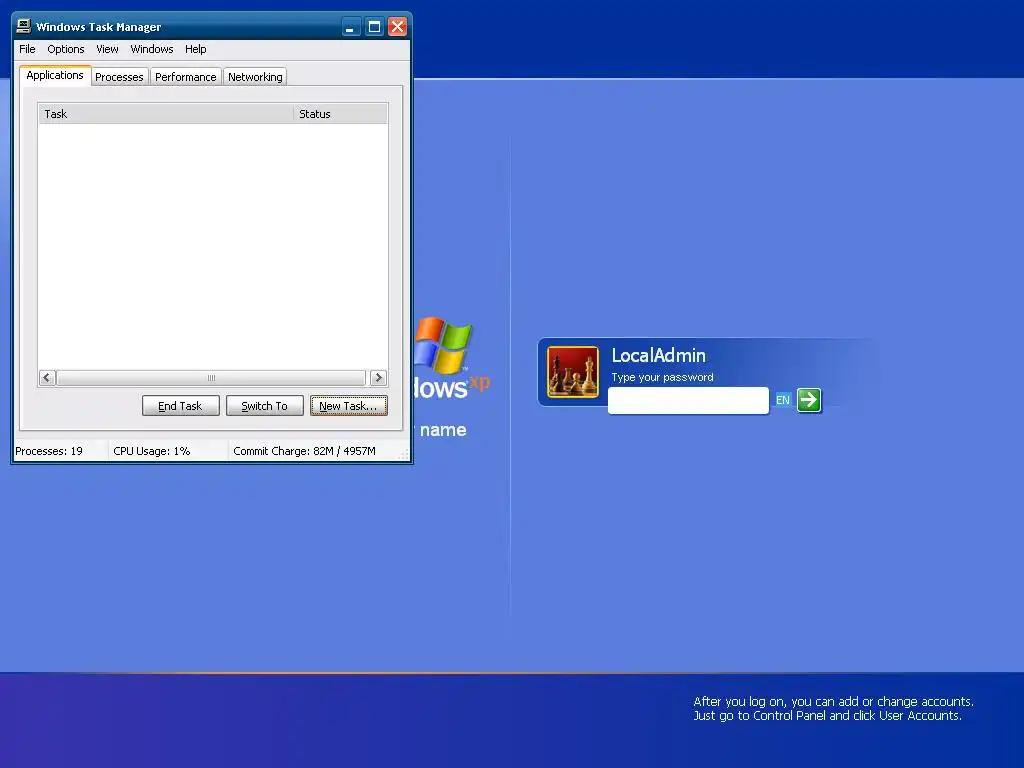Close the Task Manager window
The image size is (1024, 768).
pos(397,27)
